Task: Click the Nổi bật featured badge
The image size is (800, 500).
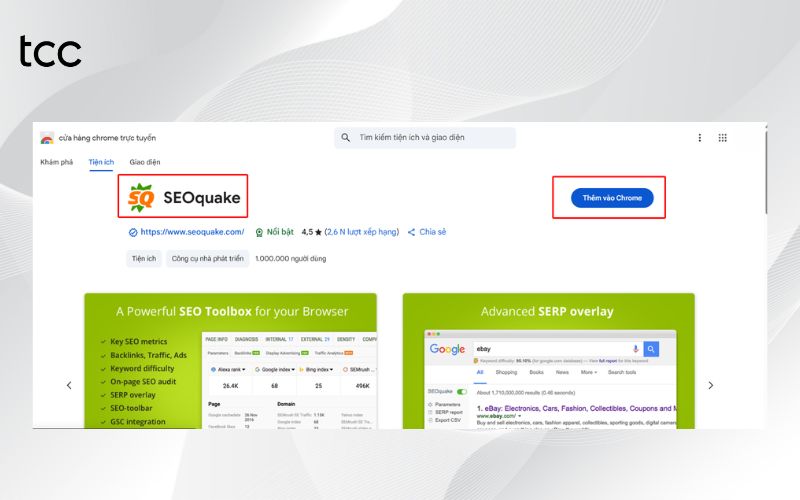Action: (274, 232)
